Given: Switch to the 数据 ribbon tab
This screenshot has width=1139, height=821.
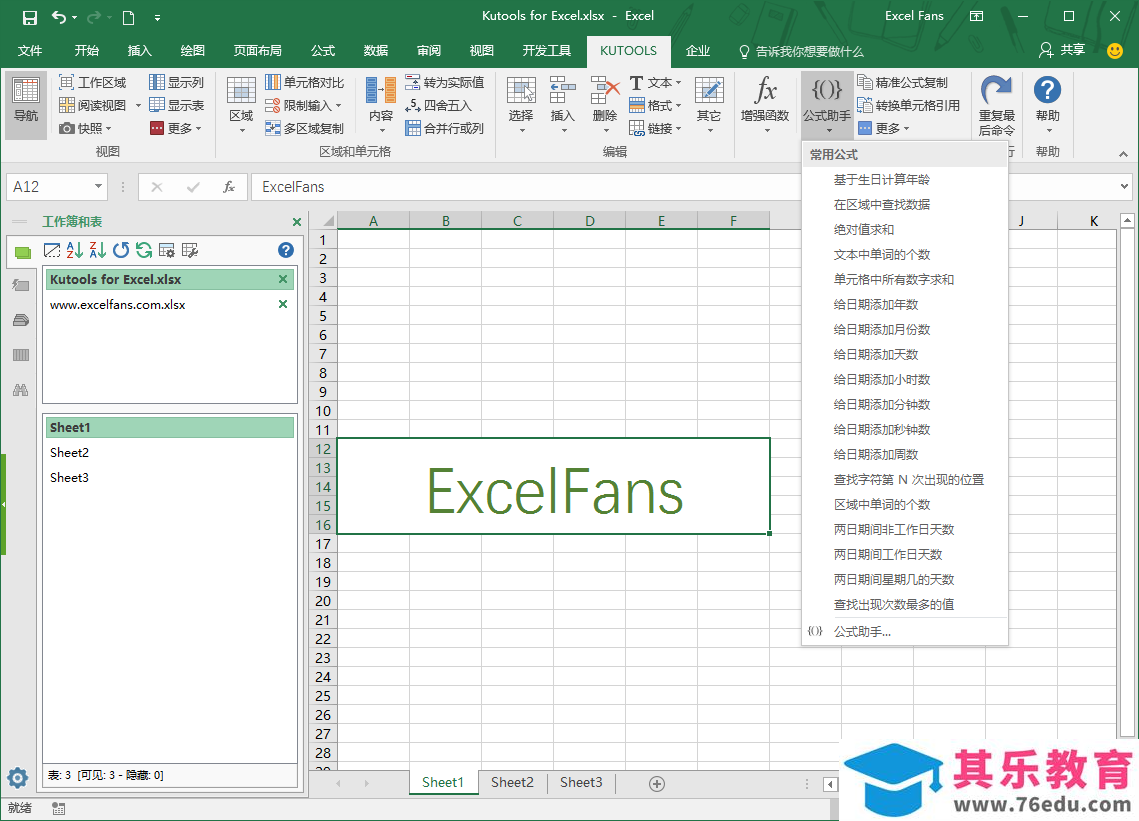Looking at the screenshot, I should tap(376, 50).
